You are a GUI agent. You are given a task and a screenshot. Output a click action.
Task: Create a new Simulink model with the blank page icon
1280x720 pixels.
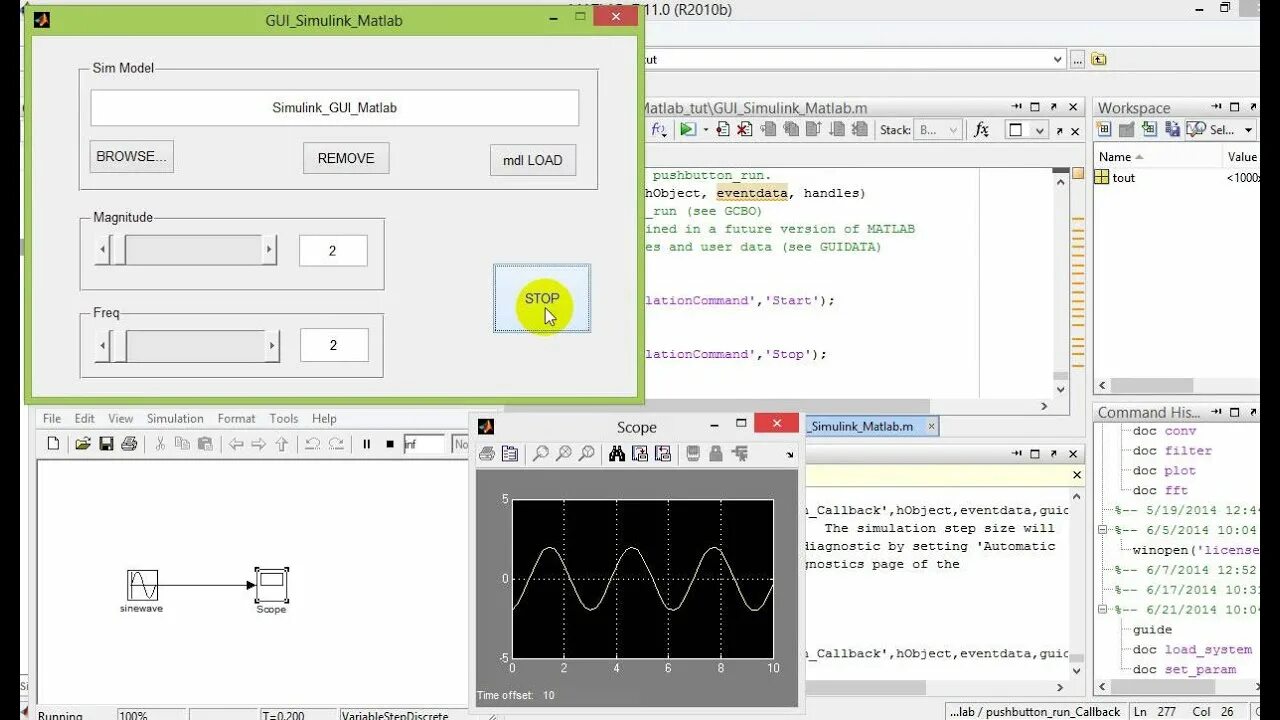coord(53,444)
